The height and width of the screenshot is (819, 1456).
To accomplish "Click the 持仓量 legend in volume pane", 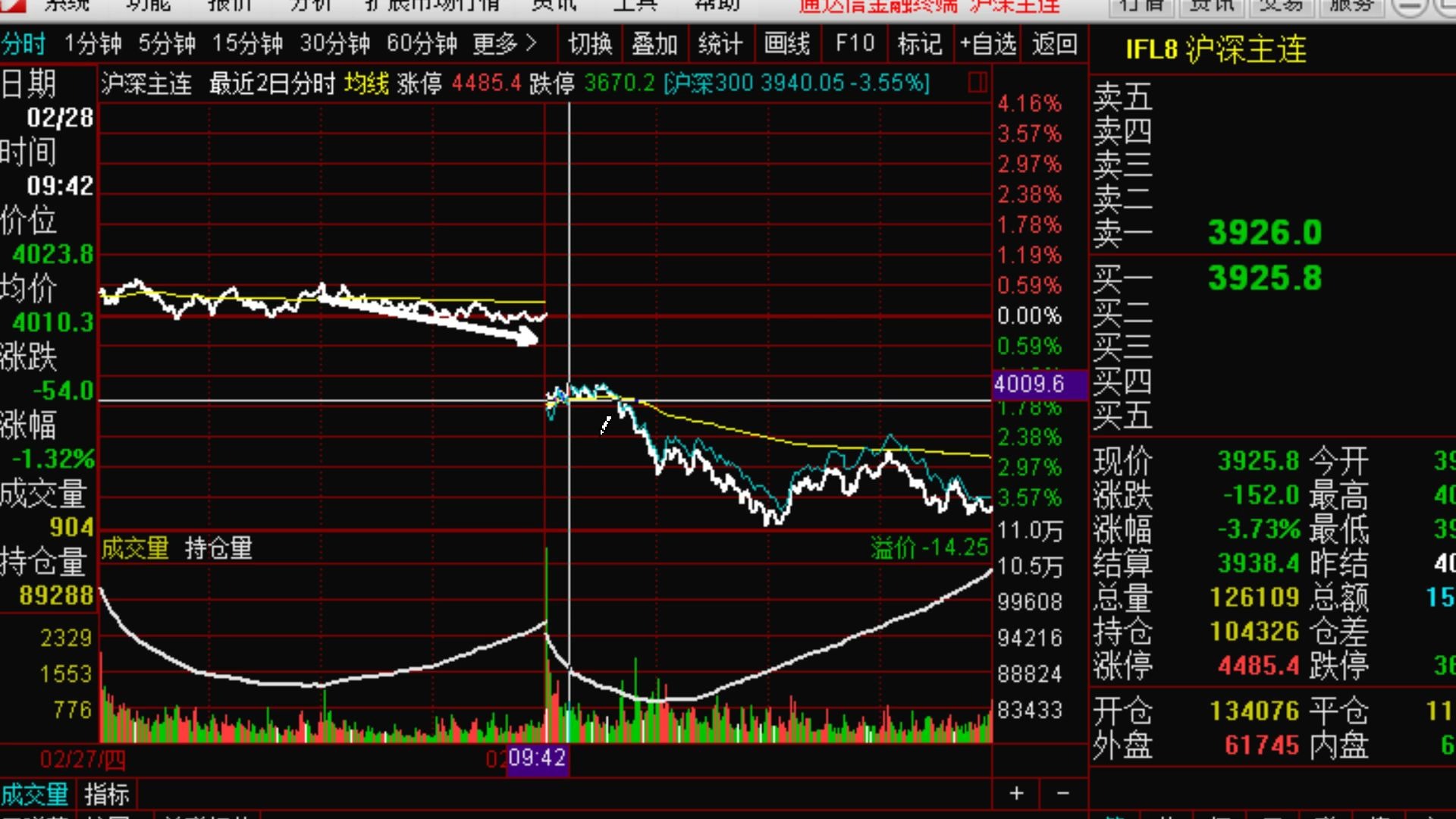I will point(218,548).
